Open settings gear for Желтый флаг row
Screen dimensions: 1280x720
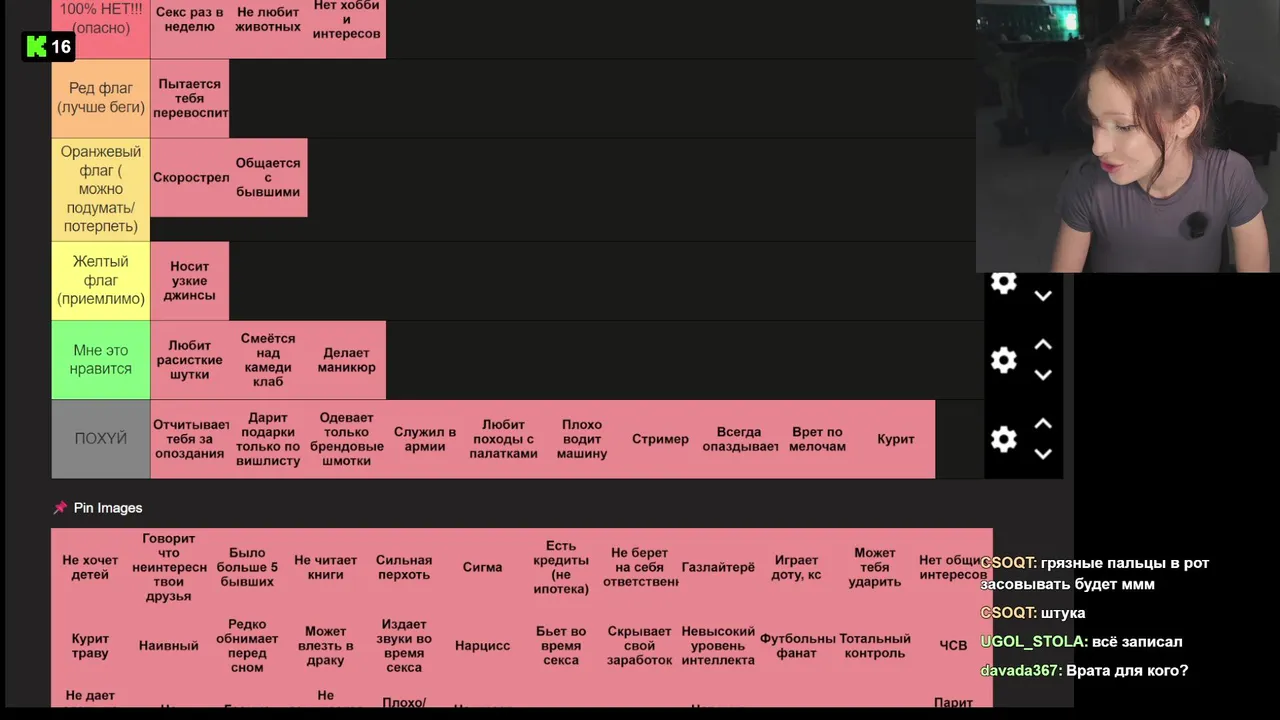(1003, 282)
